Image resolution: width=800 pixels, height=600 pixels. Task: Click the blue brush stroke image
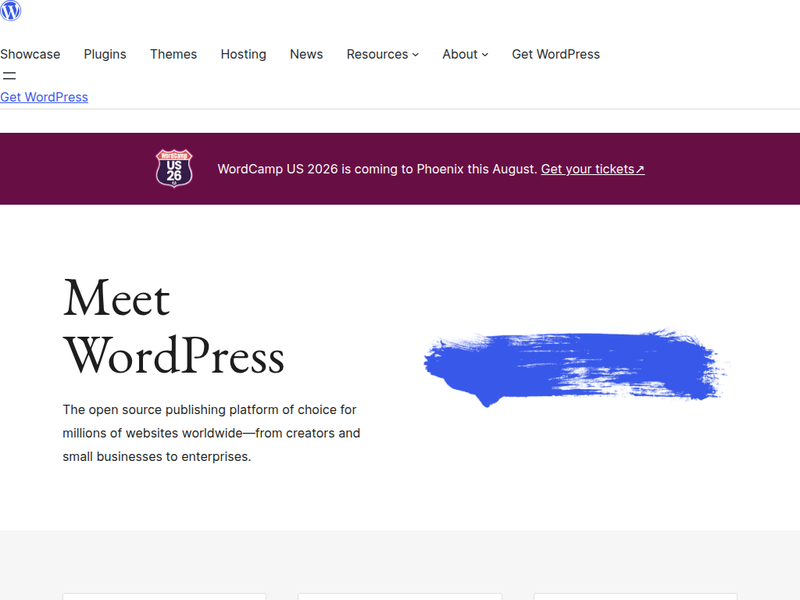tap(576, 367)
